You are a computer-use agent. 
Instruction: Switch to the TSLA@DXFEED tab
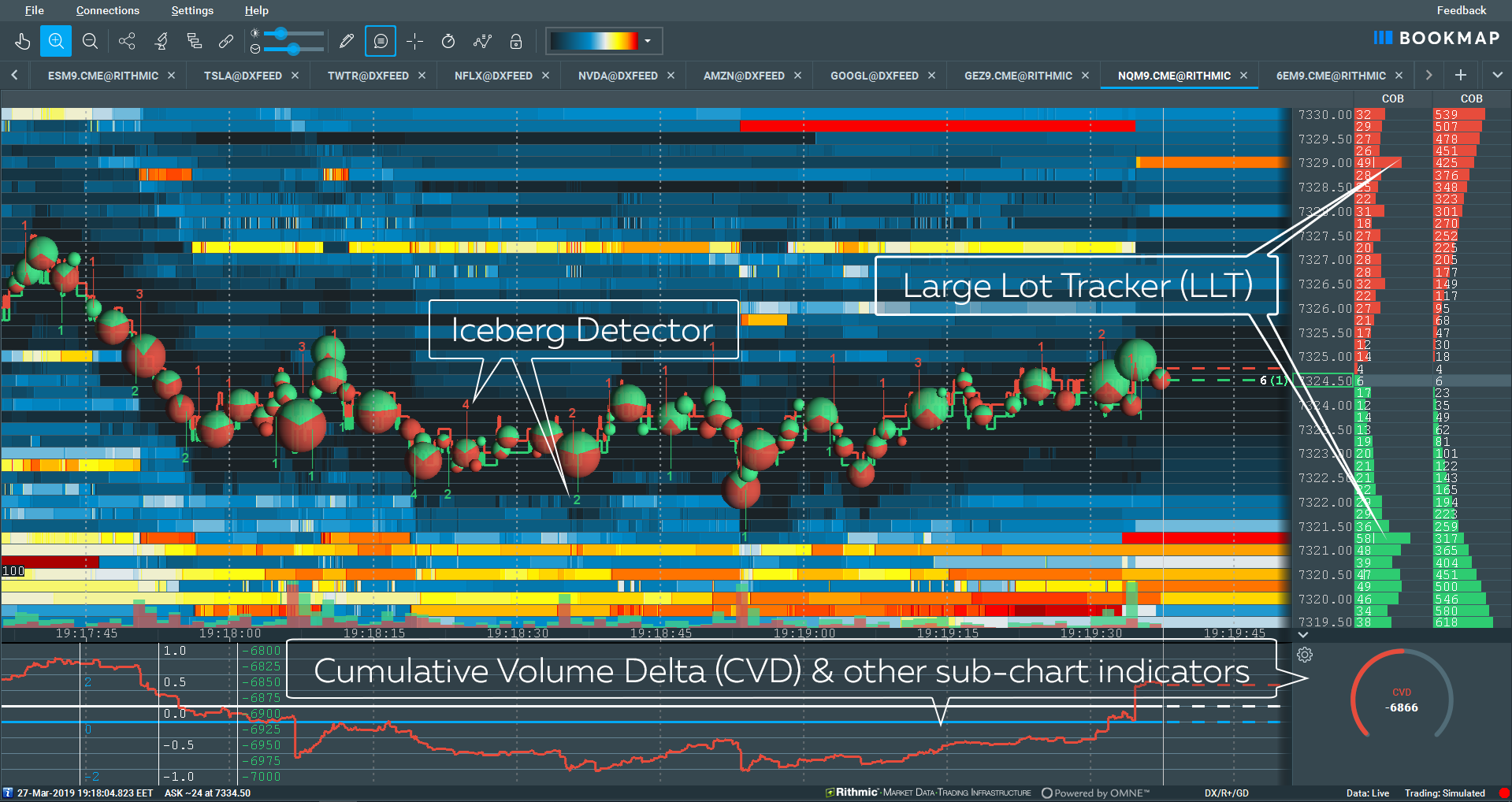click(243, 76)
